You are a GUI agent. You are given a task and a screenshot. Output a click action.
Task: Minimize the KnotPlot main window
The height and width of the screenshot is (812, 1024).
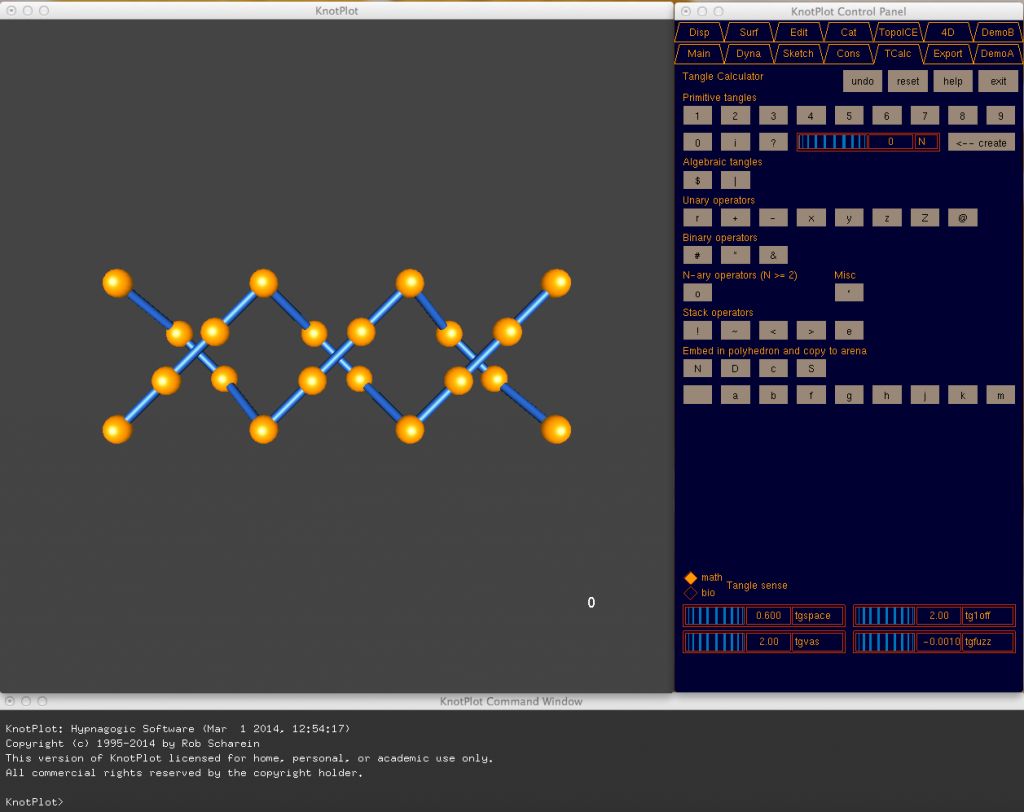pos(27,10)
